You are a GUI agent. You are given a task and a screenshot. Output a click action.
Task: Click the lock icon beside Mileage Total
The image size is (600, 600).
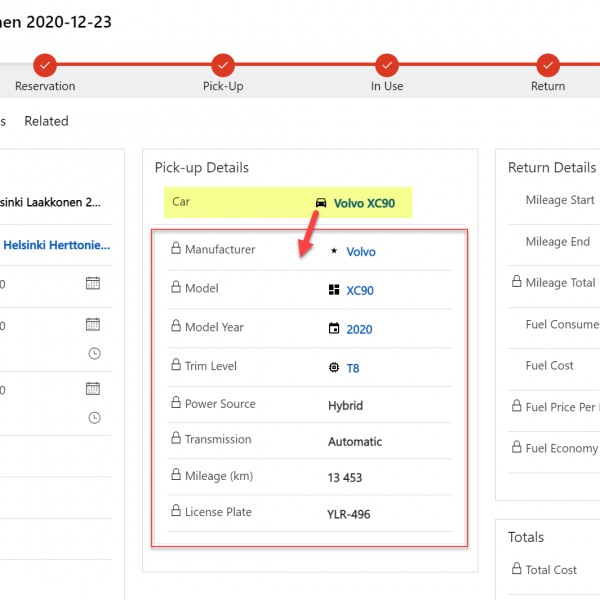[x=517, y=281]
